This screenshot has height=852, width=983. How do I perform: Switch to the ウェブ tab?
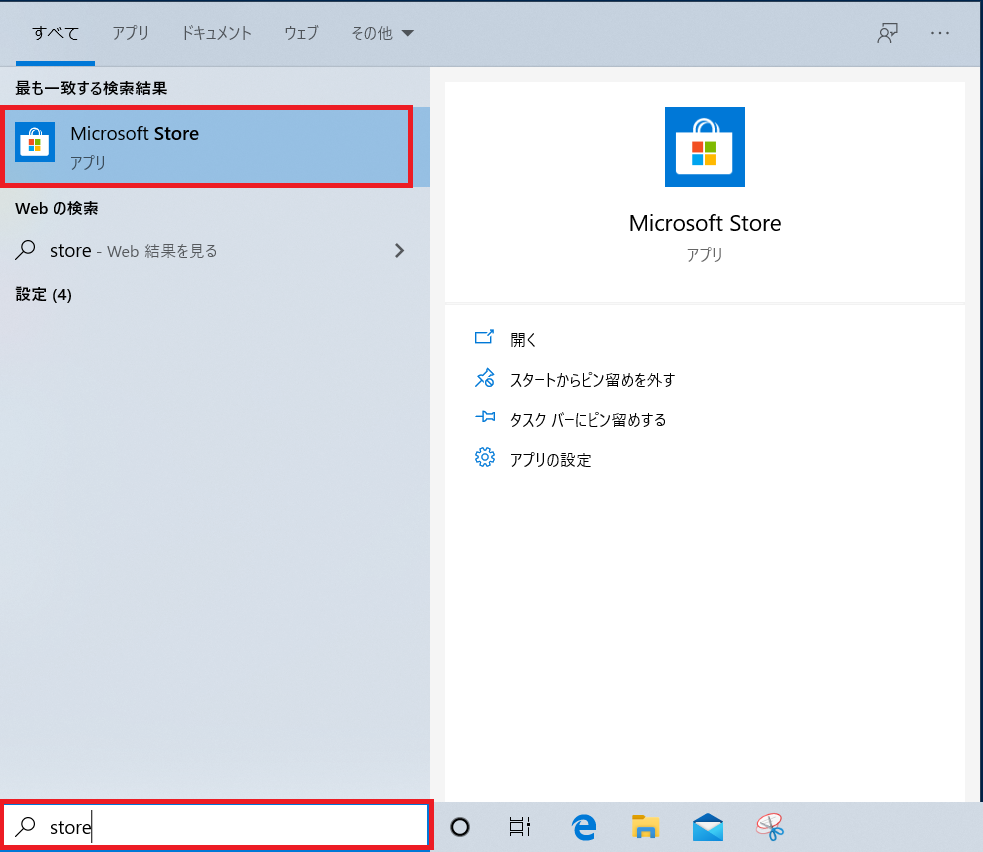302,33
